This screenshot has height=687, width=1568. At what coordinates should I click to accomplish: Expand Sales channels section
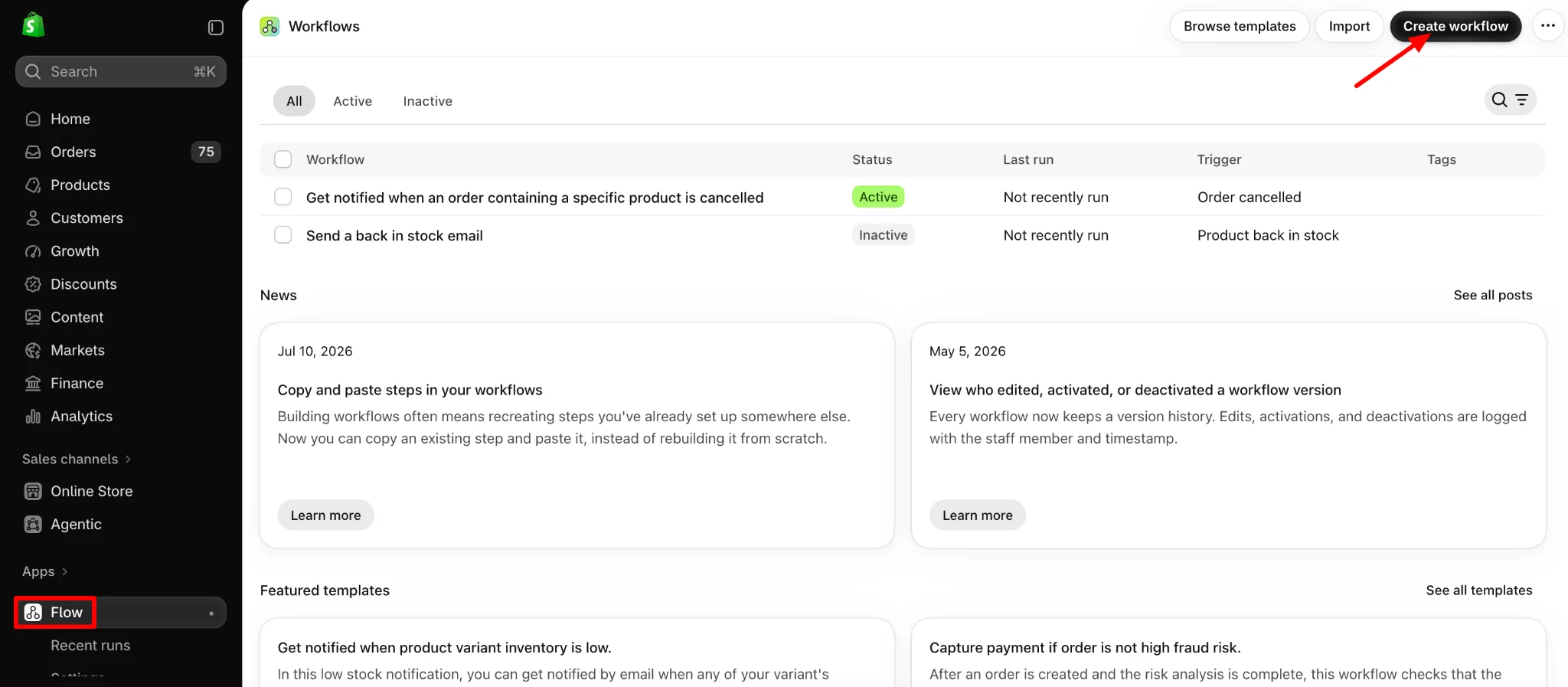pyautogui.click(x=77, y=459)
